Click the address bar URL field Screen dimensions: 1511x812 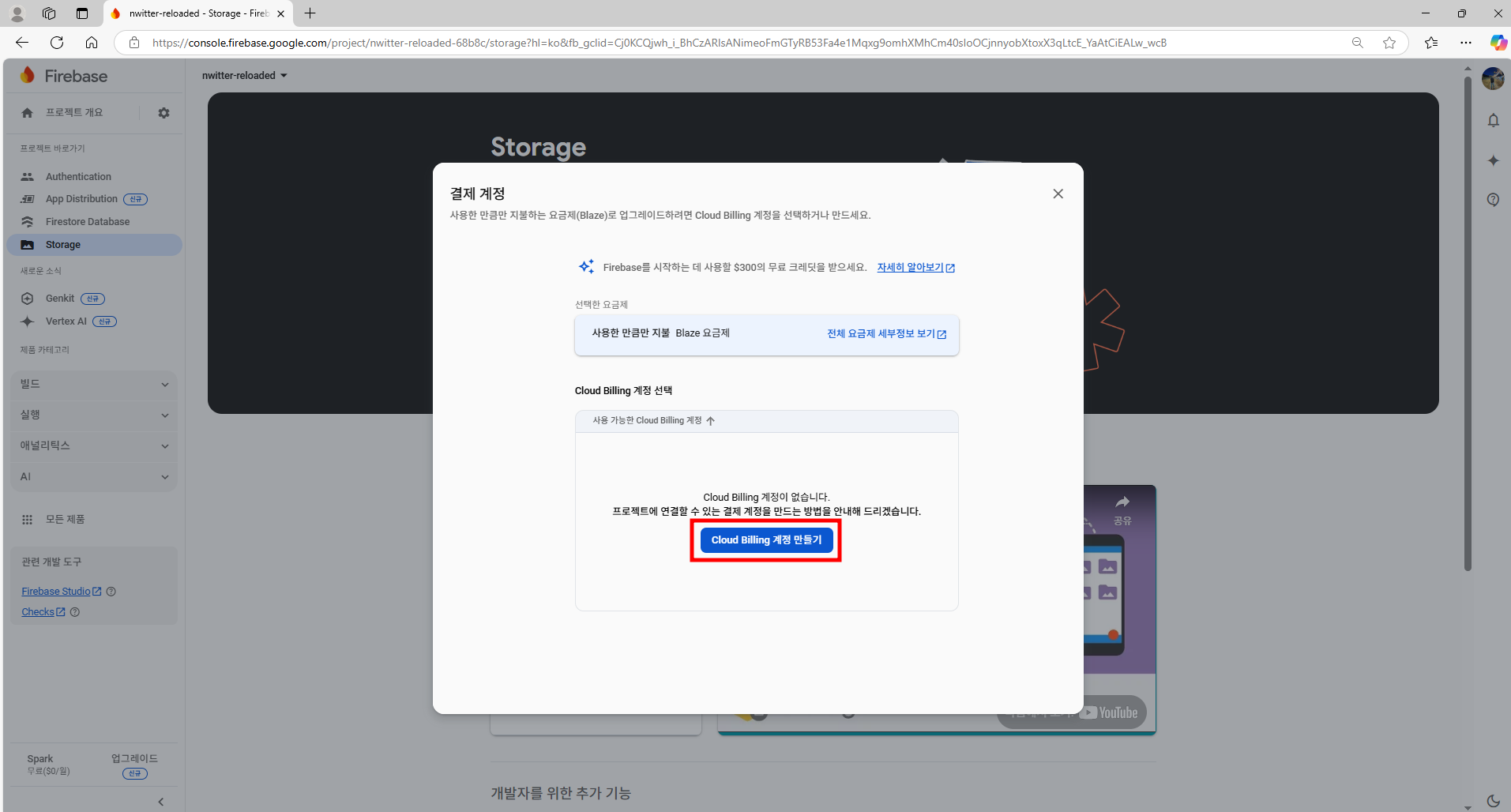(x=660, y=43)
